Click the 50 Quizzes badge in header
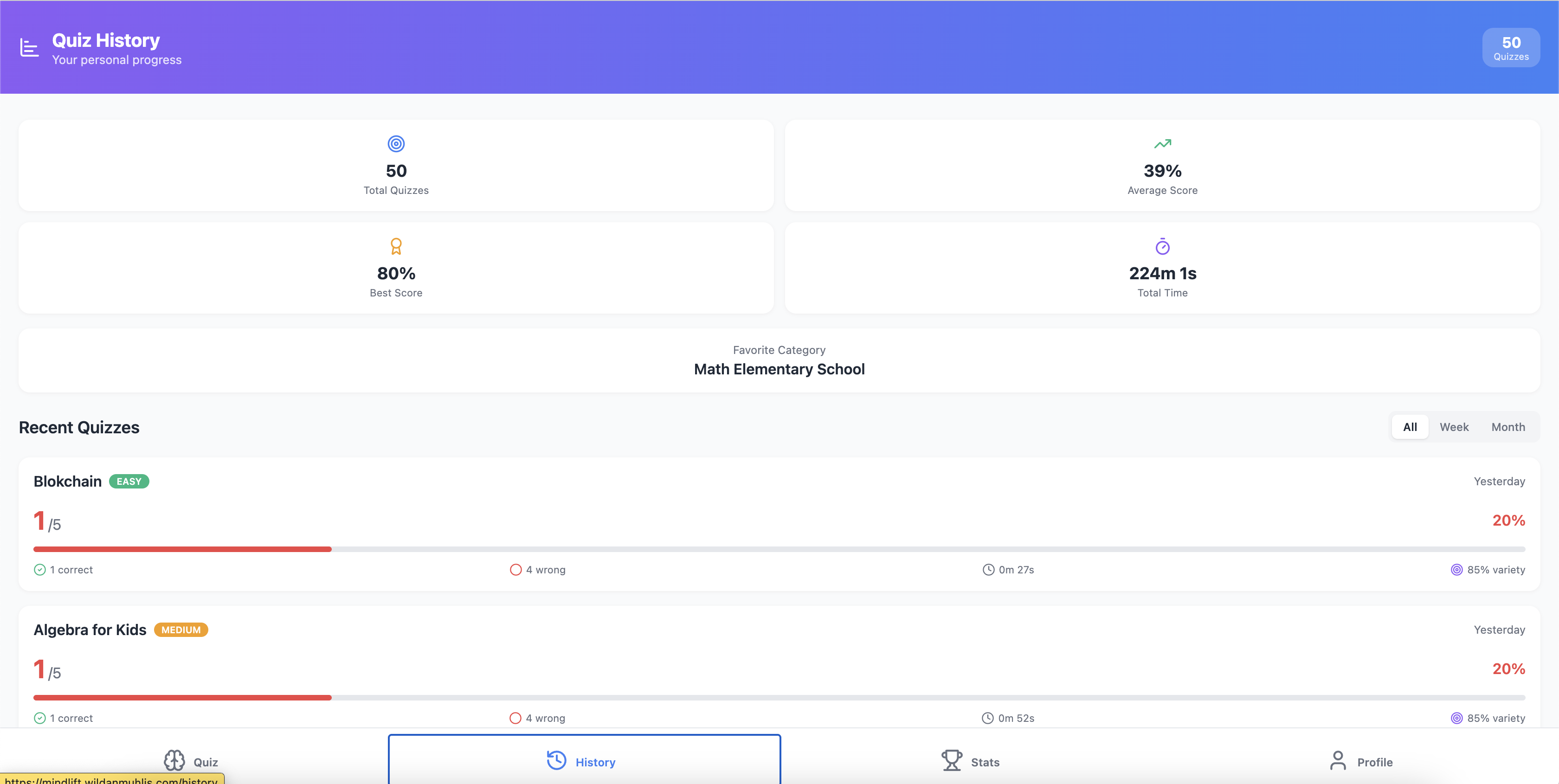The width and height of the screenshot is (1559, 784). click(x=1511, y=48)
